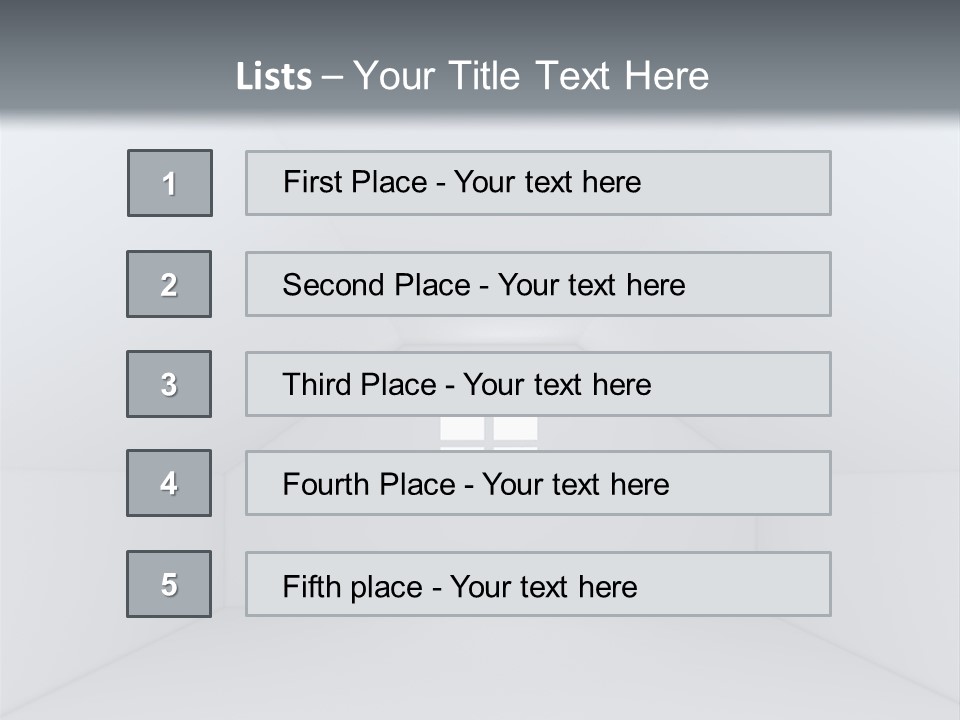960x720 pixels.
Task: Select the number 2 box
Action: coord(169,284)
